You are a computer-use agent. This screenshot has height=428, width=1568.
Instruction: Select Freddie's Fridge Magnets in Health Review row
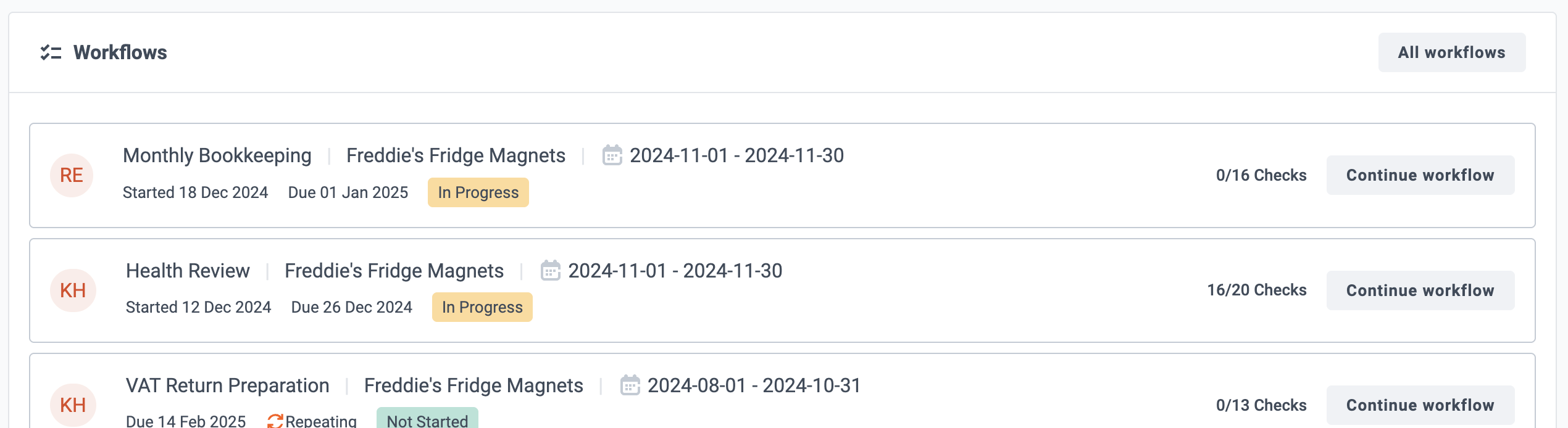click(394, 271)
